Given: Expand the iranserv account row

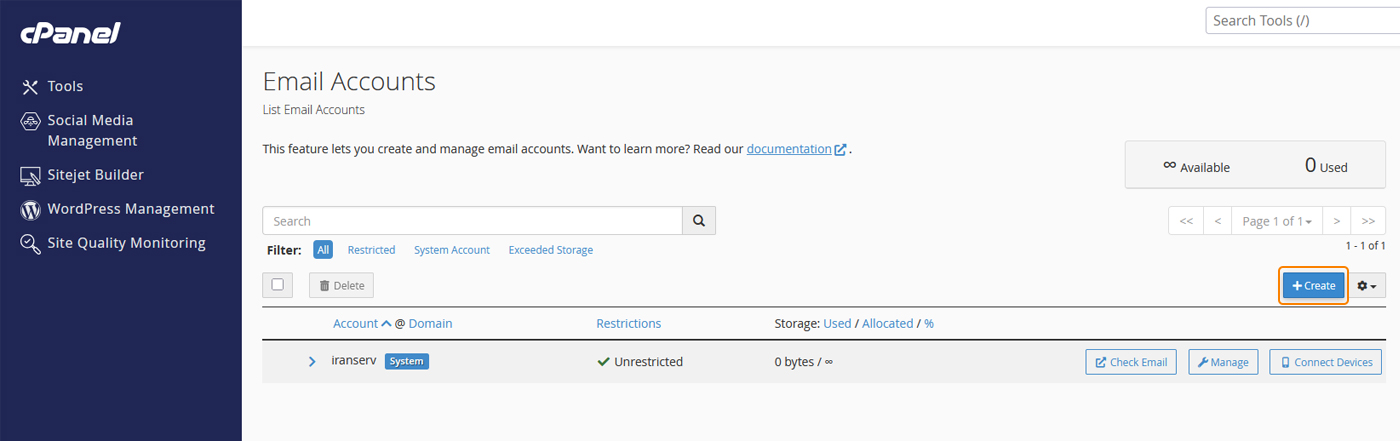Looking at the screenshot, I should [312, 362].
